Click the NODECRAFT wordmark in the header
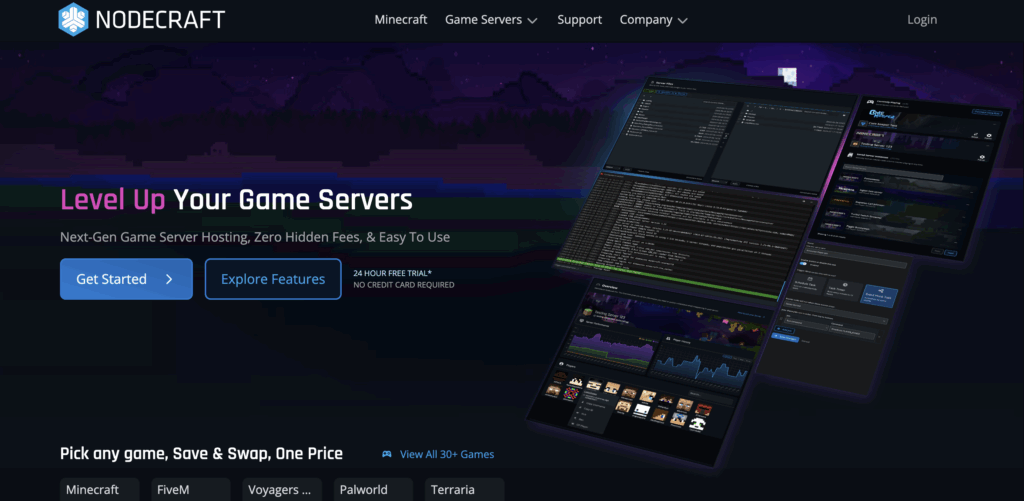This screenshot has height=501, width=1024. point(160,19)
